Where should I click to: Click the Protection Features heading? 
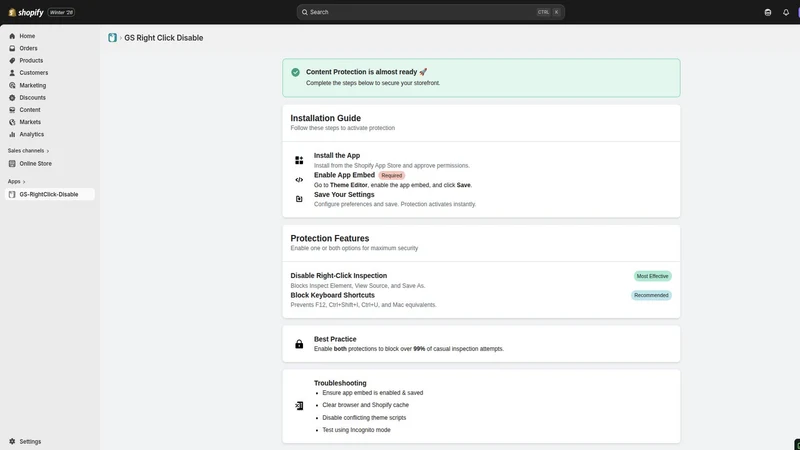330,238
